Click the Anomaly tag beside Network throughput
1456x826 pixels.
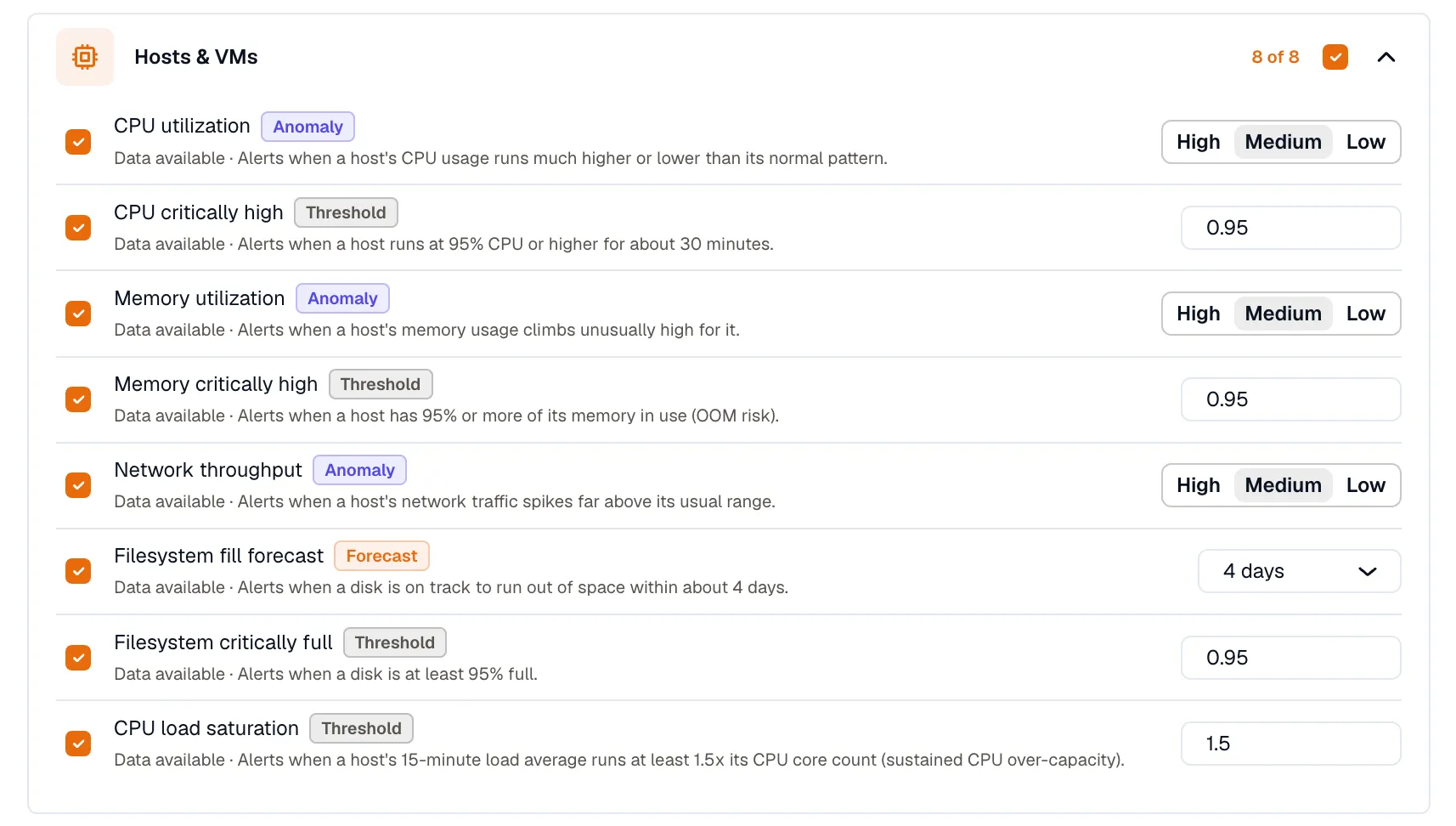pyautogui.click(x=359, y=470)
